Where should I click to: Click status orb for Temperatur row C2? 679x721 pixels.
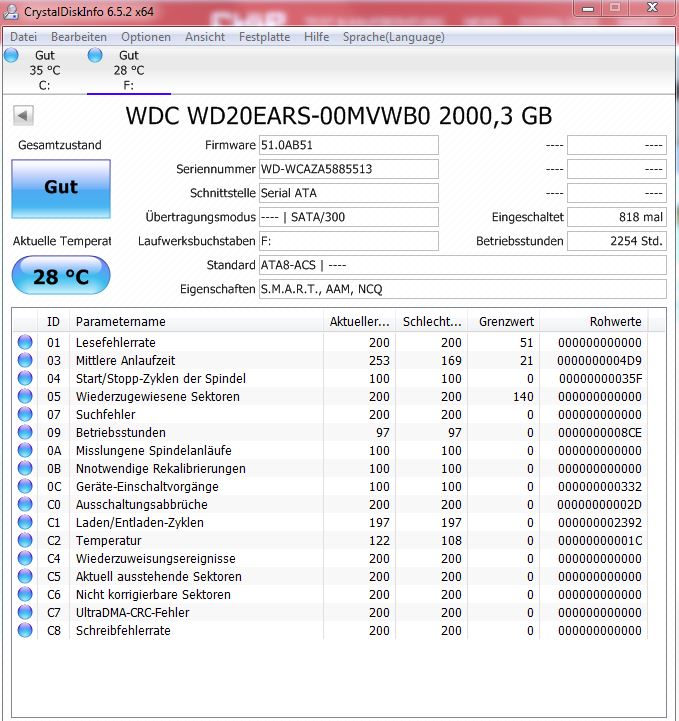[25, 540]
